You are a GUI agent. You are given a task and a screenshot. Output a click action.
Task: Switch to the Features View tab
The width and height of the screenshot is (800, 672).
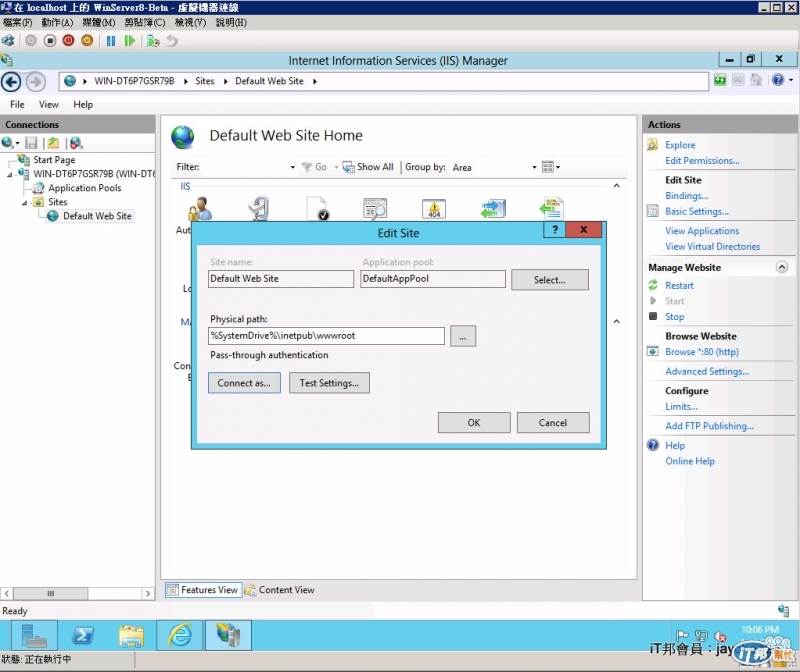coord(203,590)
